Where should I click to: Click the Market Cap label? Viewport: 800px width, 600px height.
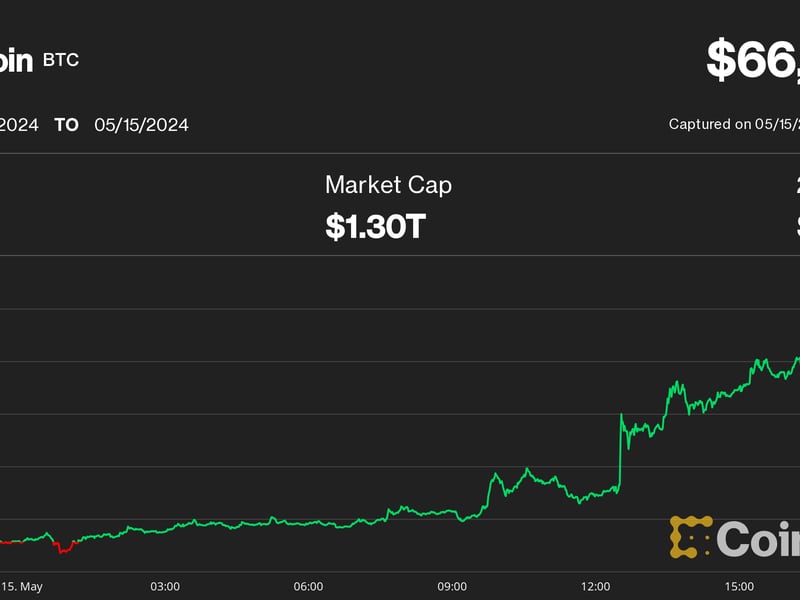tap(388, 185)
